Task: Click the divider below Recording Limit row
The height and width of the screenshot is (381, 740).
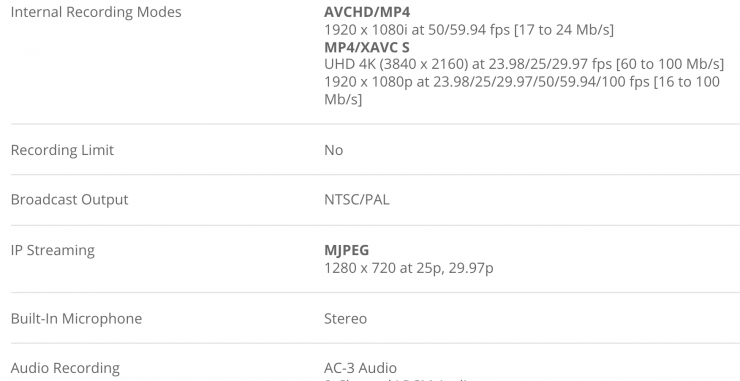Action: [x=375, y=175]
